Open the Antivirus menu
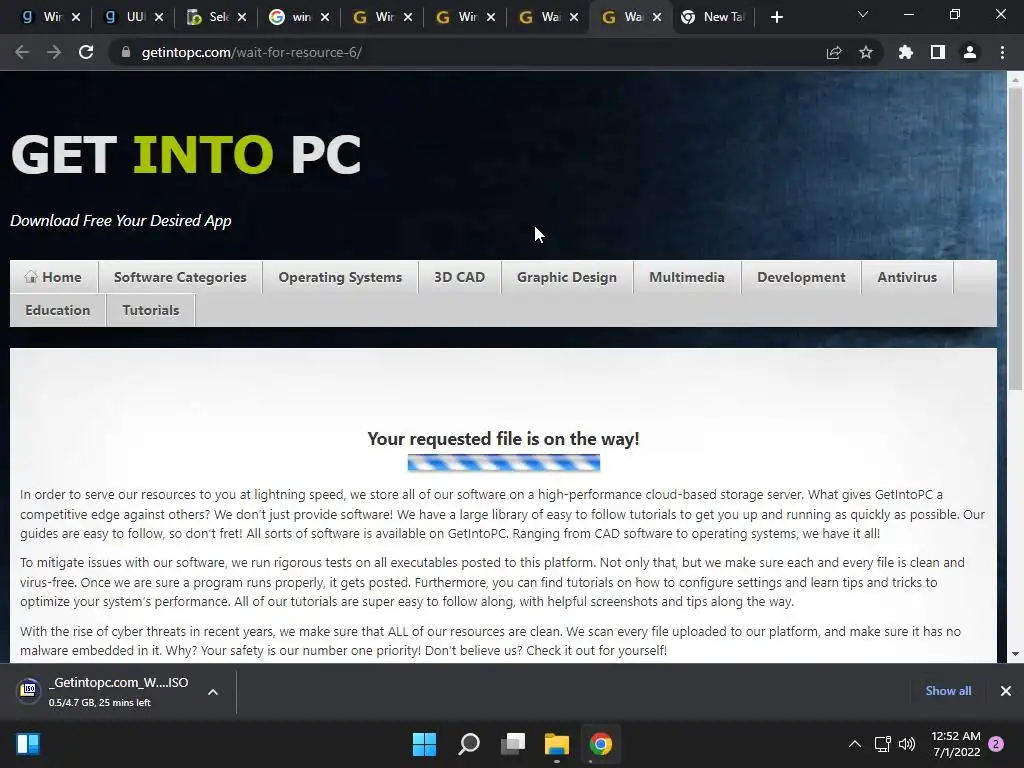The height and width of the screenshot is (768, 1024). tap(907, 277)
